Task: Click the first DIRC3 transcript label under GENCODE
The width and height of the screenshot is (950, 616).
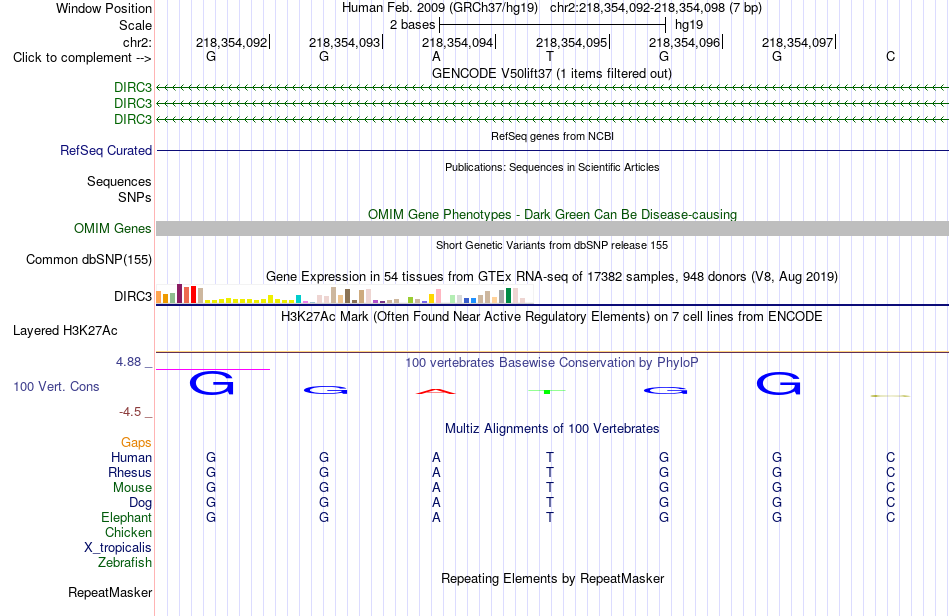Action: pos(133,87)
